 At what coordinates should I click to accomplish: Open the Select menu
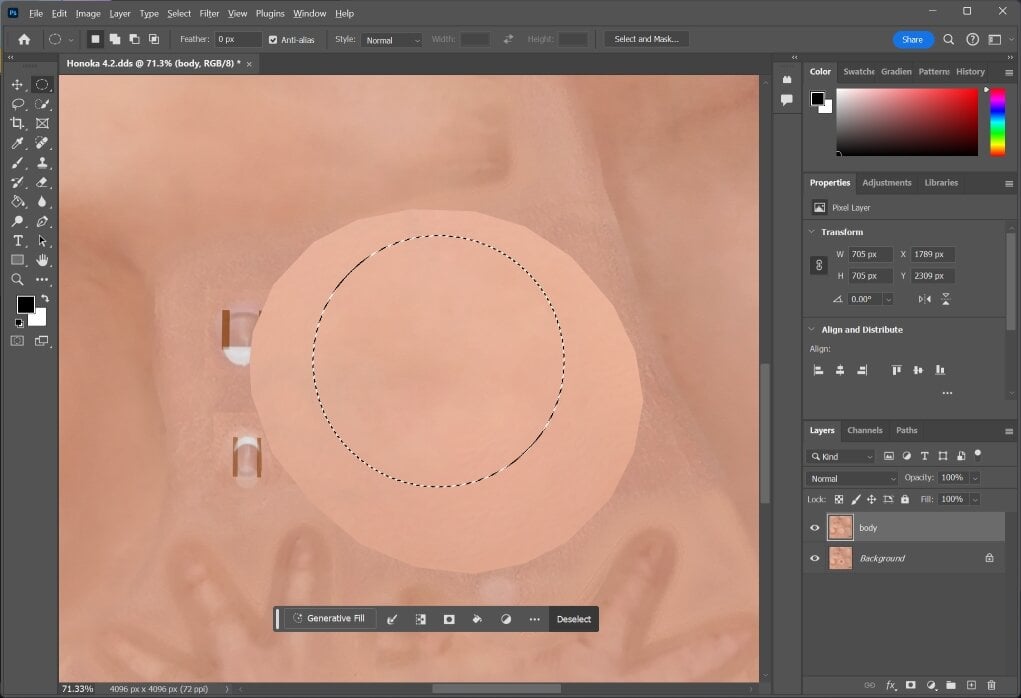click(178, 13)
